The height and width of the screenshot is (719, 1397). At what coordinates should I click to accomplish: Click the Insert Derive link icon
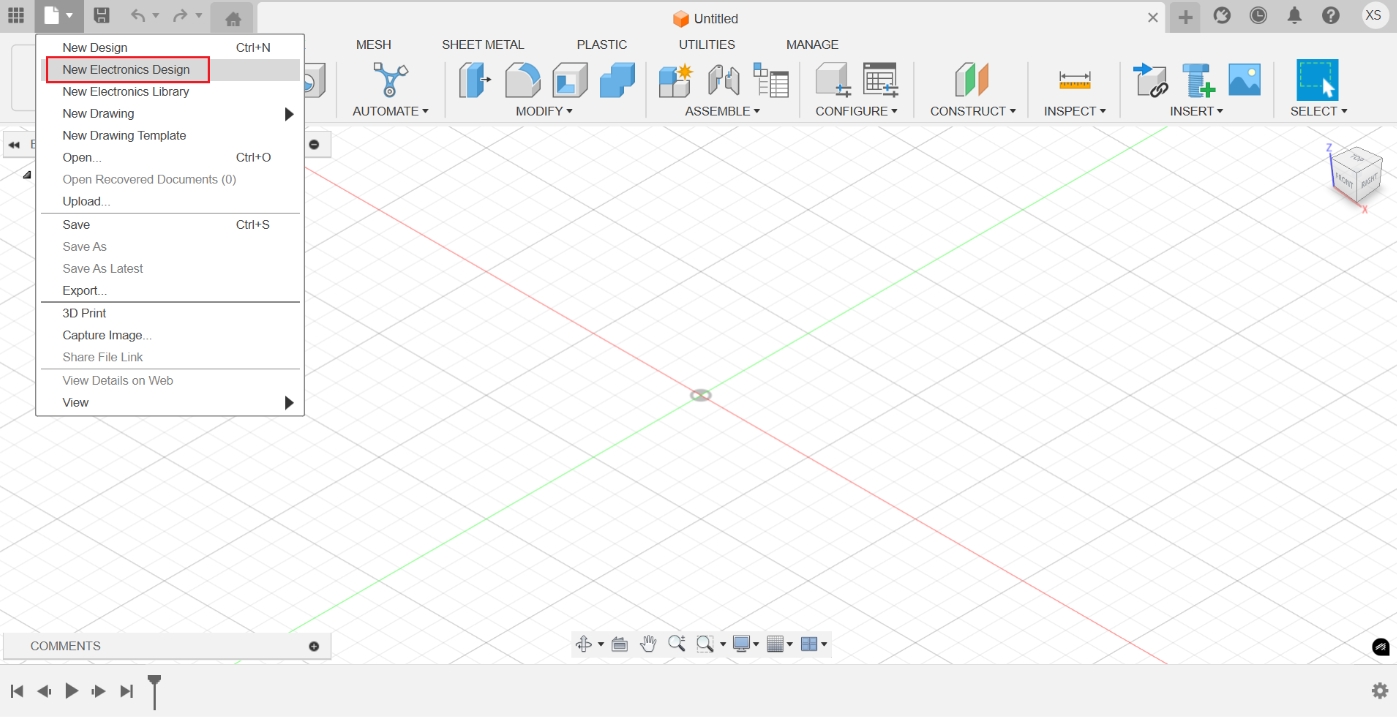(1149, 80)
